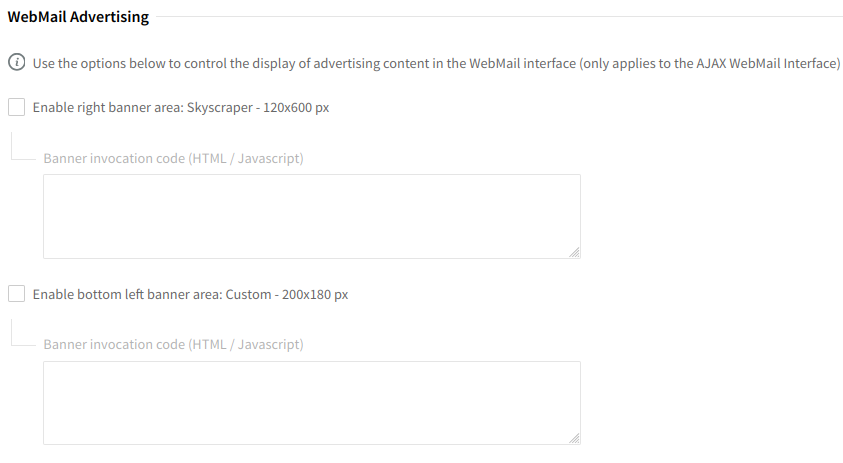
Task: Focus the Skyscraper banner invocation code textarea
Action: coord(311,216)
